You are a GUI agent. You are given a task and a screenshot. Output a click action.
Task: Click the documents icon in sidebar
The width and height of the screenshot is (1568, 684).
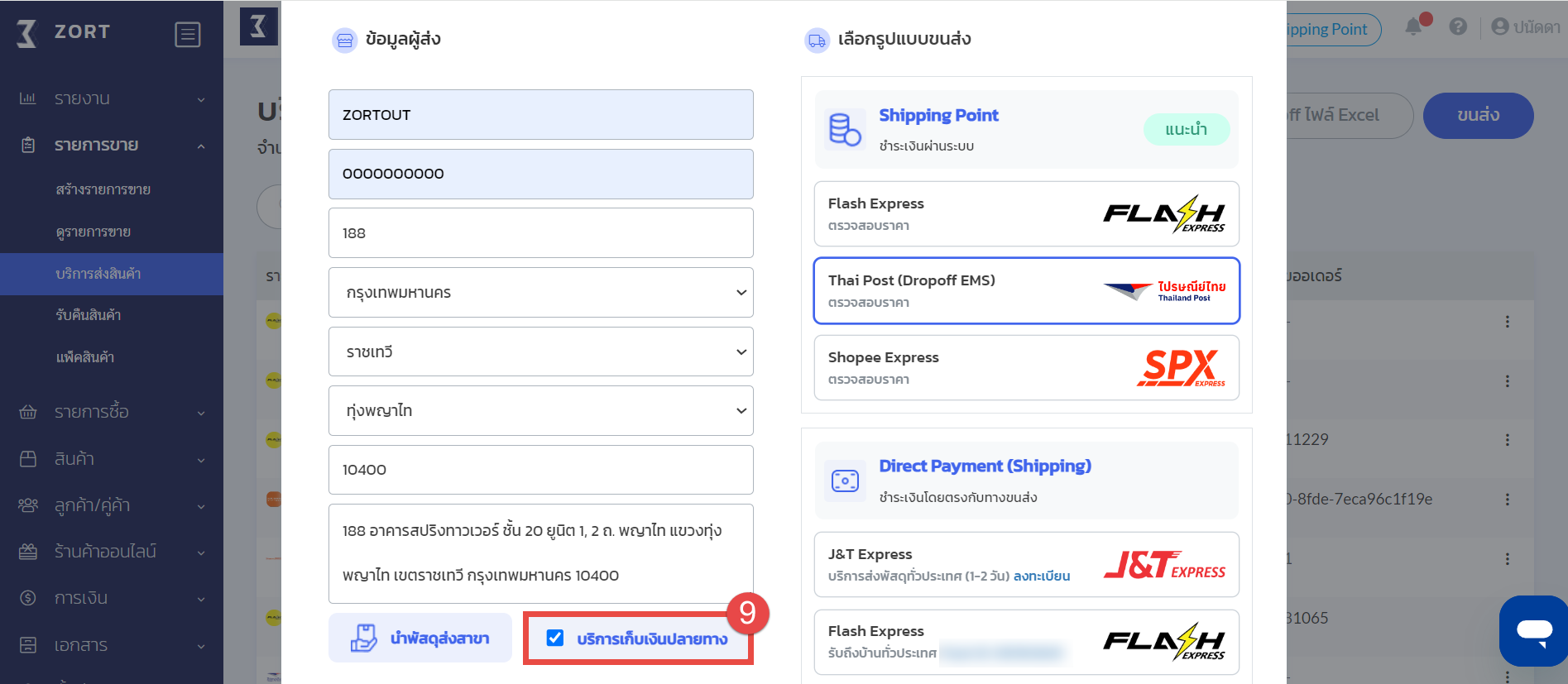click(27, 644)
